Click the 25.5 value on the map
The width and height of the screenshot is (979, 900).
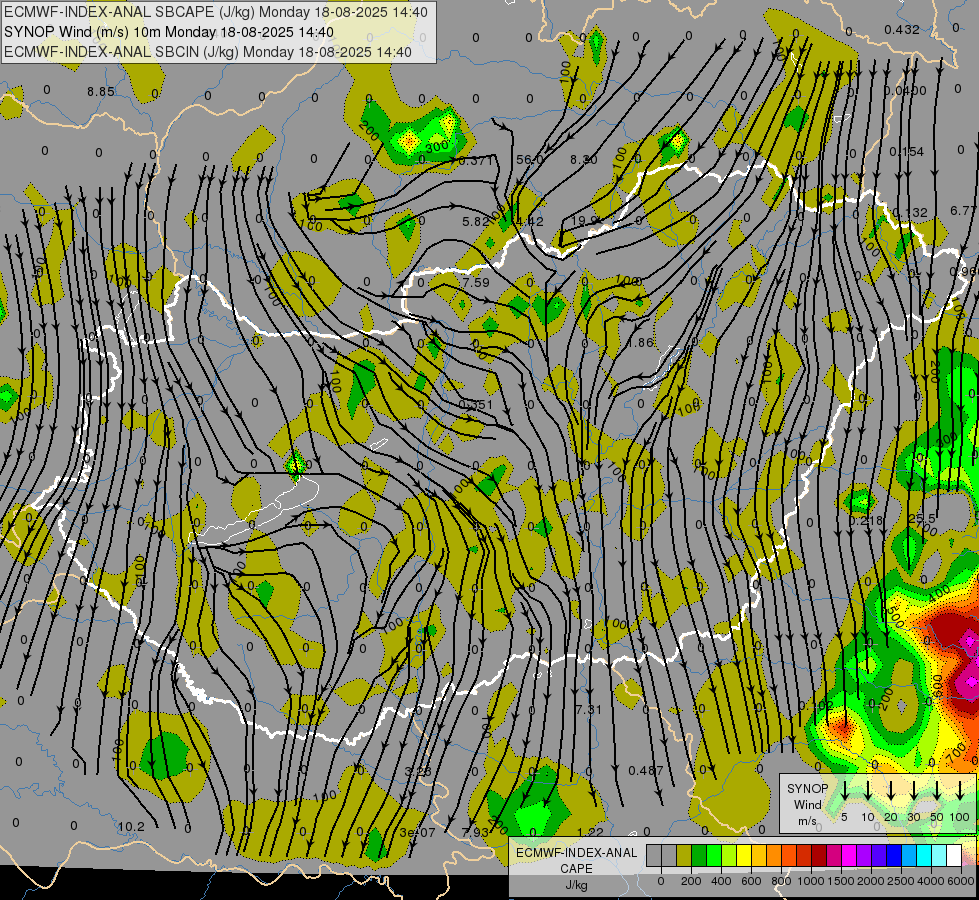pos(922,518)
